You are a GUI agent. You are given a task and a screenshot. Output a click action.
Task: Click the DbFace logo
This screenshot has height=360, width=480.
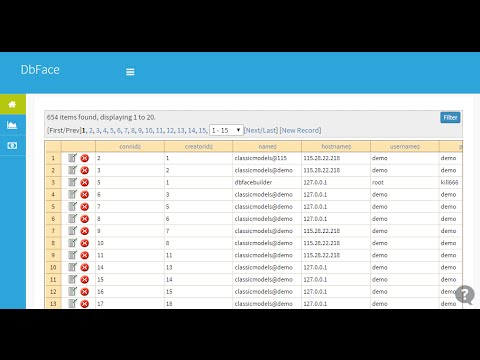click(x=40, y=70)
